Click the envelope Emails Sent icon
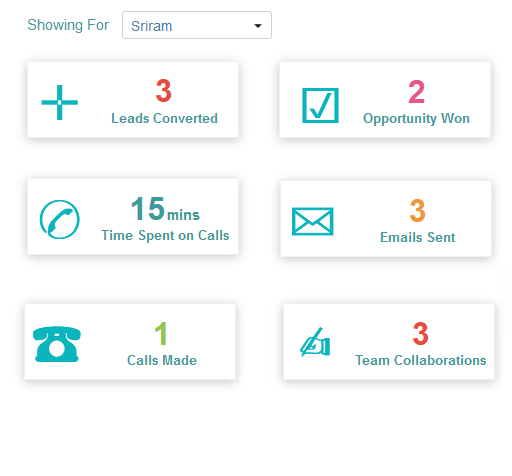Viewport: 512px width, 476px height. [313, 221]
